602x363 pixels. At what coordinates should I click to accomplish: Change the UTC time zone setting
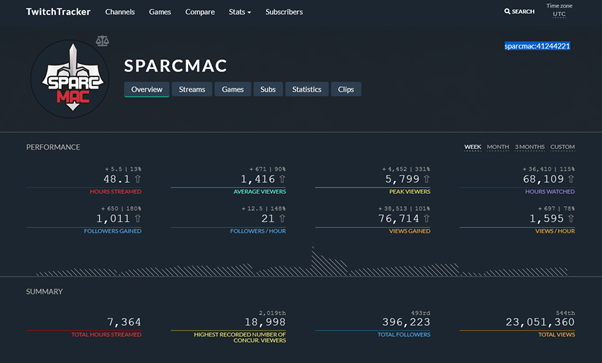pos(559,14)
